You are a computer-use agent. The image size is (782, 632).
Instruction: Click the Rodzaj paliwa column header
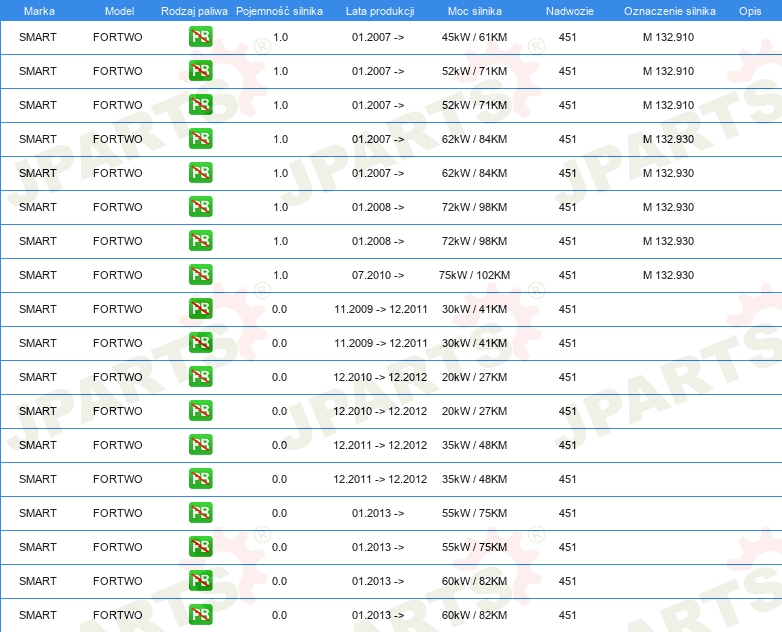(194, 11)
